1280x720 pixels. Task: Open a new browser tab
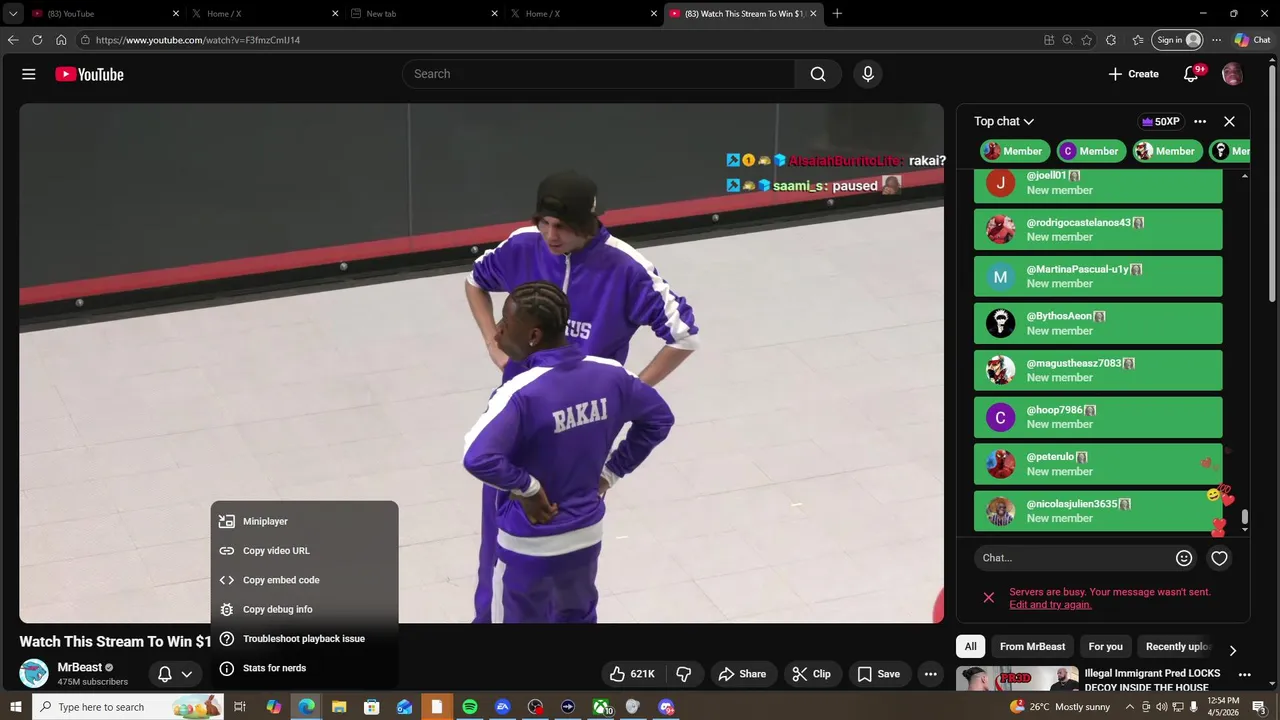pos(837,14)
